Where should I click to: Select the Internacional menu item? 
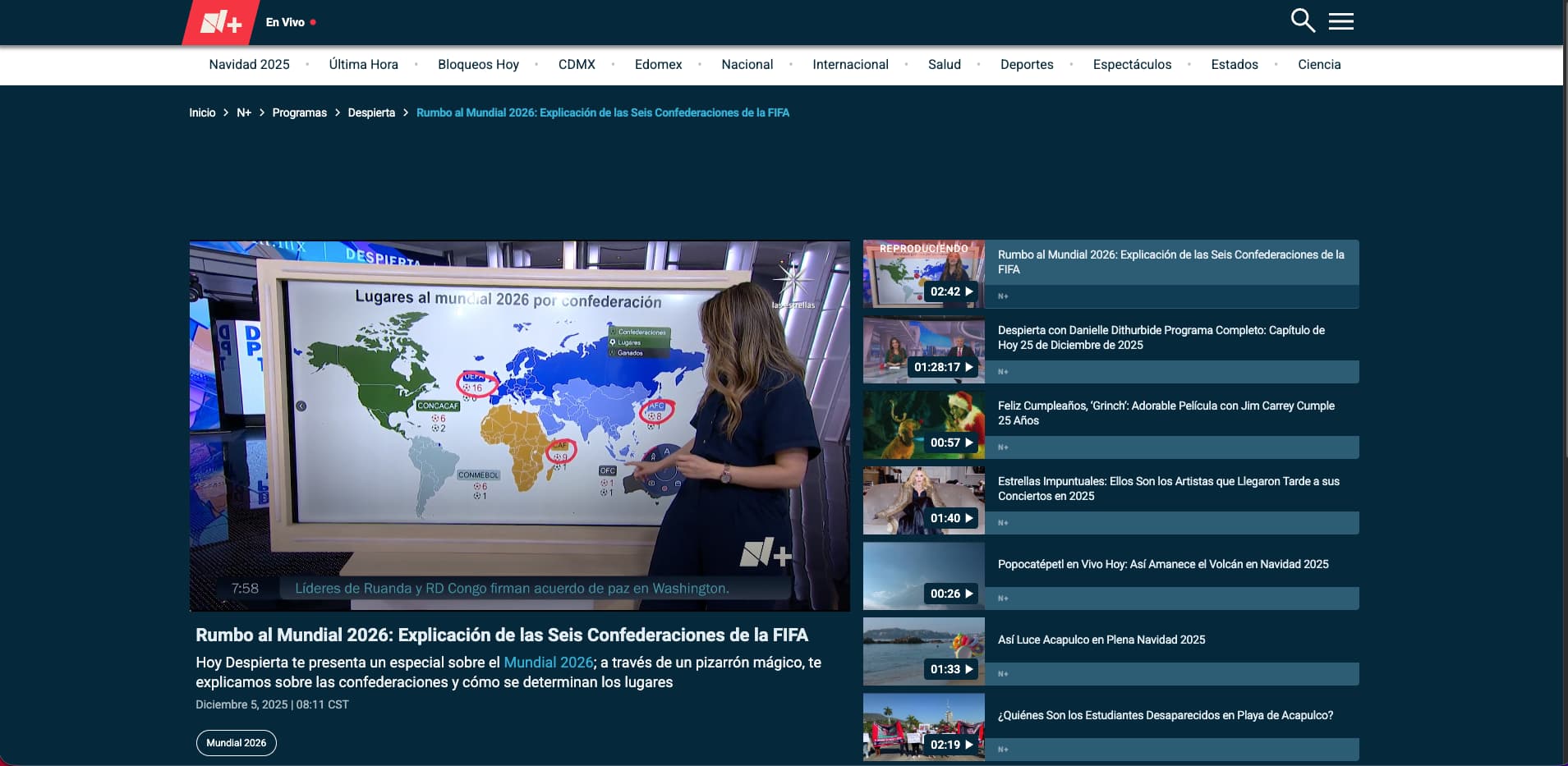[x=850, y=64]
